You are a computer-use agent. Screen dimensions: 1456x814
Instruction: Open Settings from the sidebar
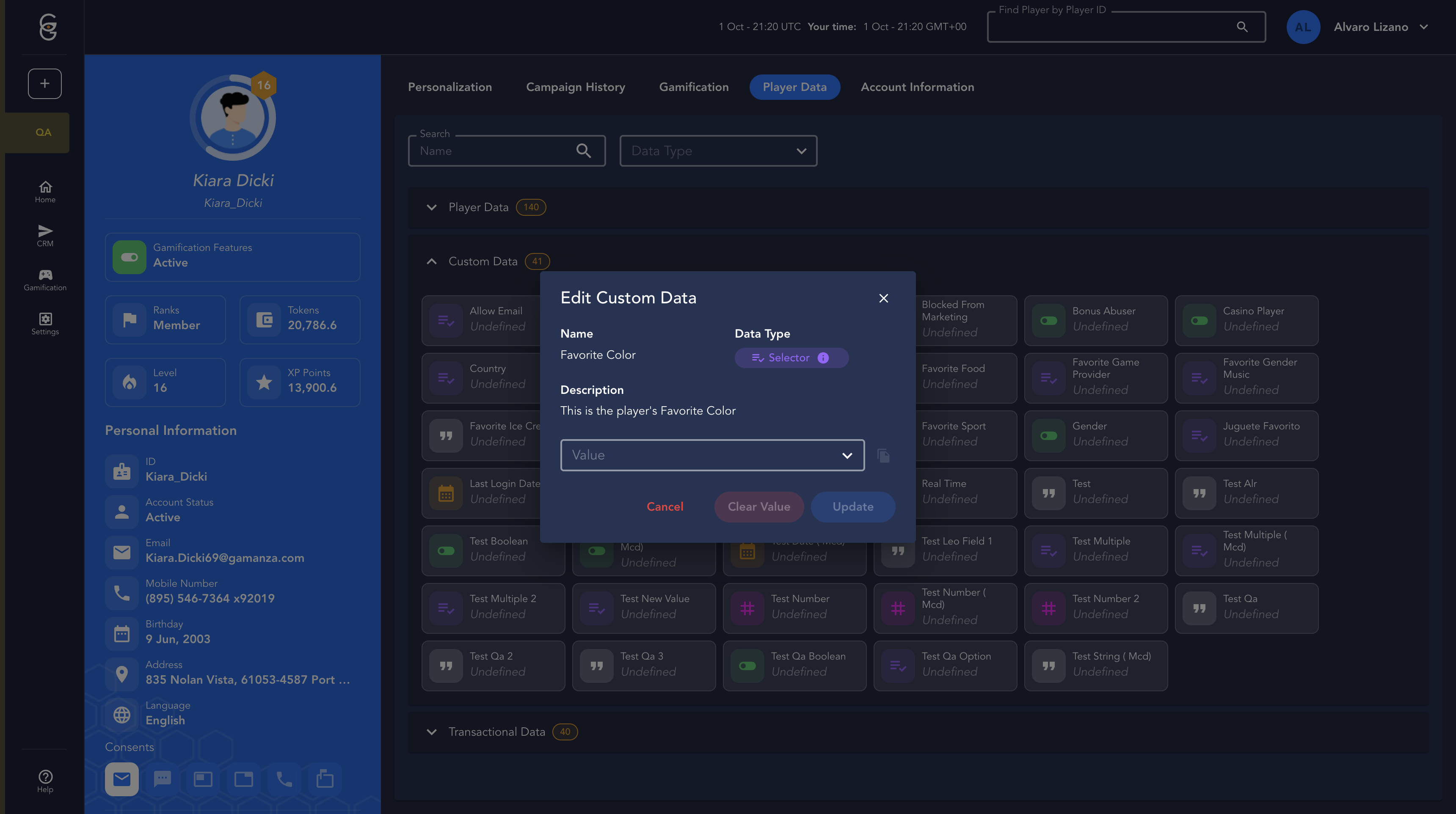(x=45, y=324)
